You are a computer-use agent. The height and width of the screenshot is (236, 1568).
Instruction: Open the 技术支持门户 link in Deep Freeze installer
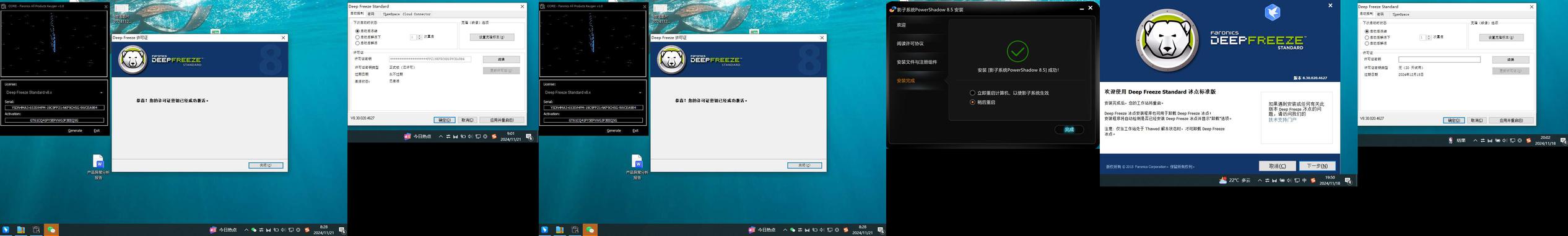click(1282, 120)
